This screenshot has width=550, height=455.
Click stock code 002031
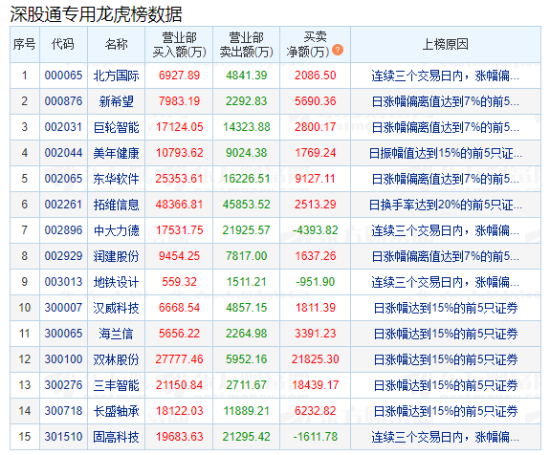[x=63, y=127]
